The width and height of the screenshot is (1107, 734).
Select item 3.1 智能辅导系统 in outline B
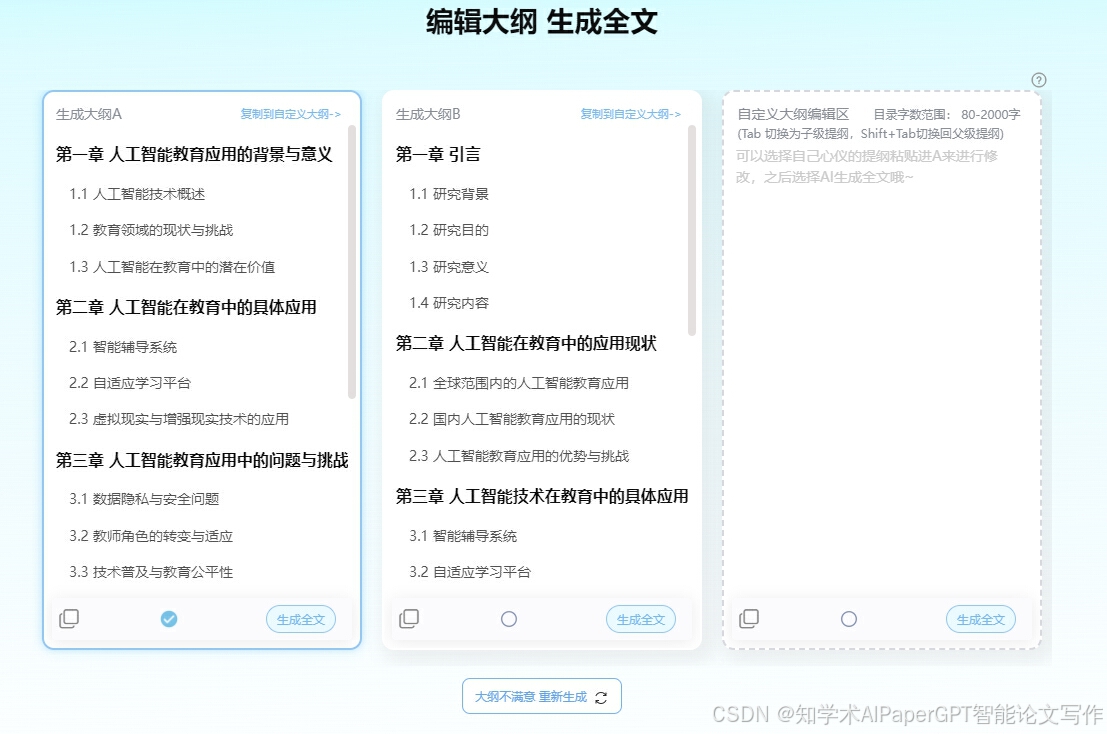pyautogui.click(x=463, y=536)
